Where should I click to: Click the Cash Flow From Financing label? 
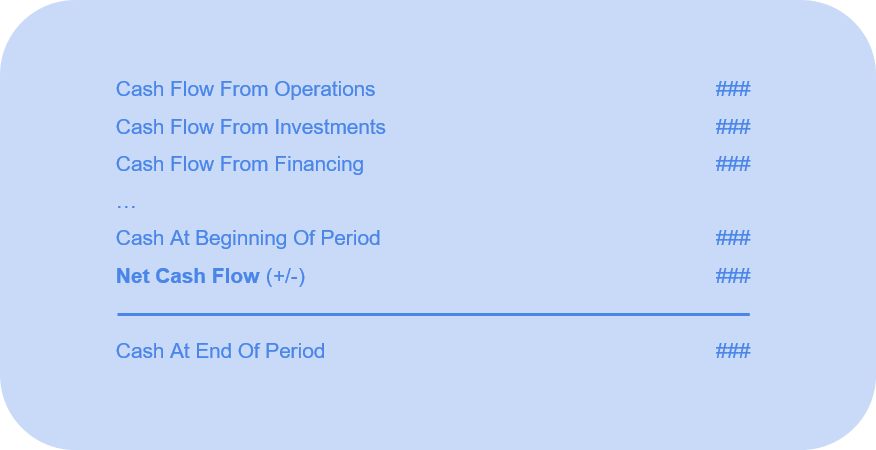coord(239,164)
